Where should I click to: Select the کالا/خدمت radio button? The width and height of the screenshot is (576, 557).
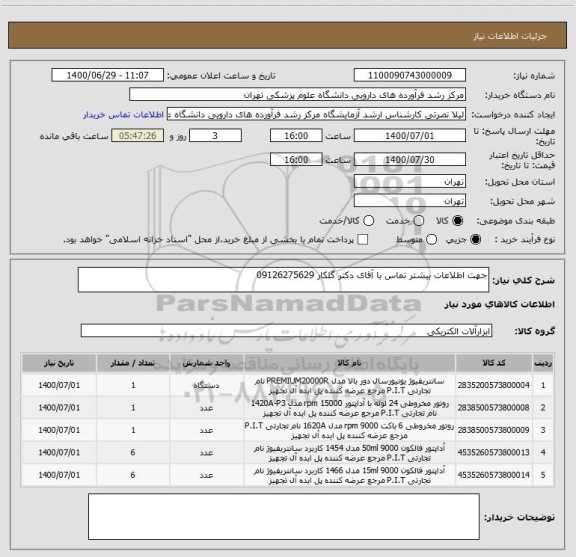pos(368,221)
